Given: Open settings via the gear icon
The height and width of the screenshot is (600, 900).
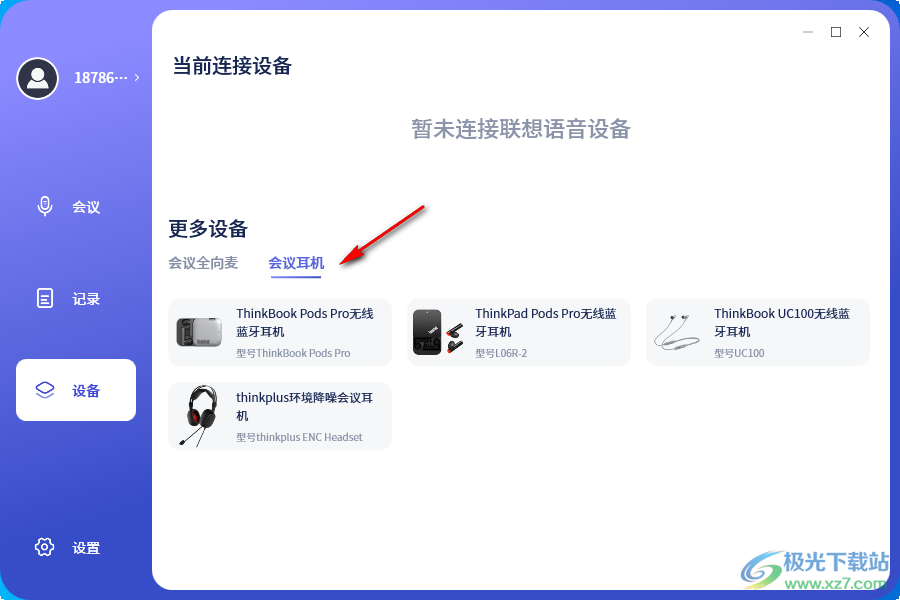Looking at the screenshot, I should click(x=44, y=547).
